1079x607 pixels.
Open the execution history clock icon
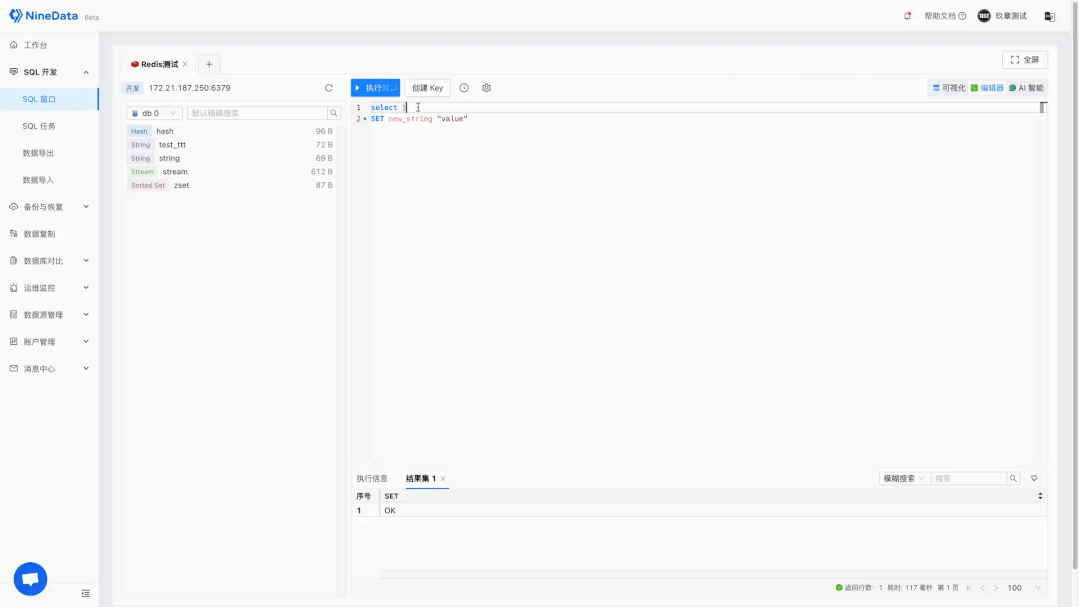[x=463, y=87]
